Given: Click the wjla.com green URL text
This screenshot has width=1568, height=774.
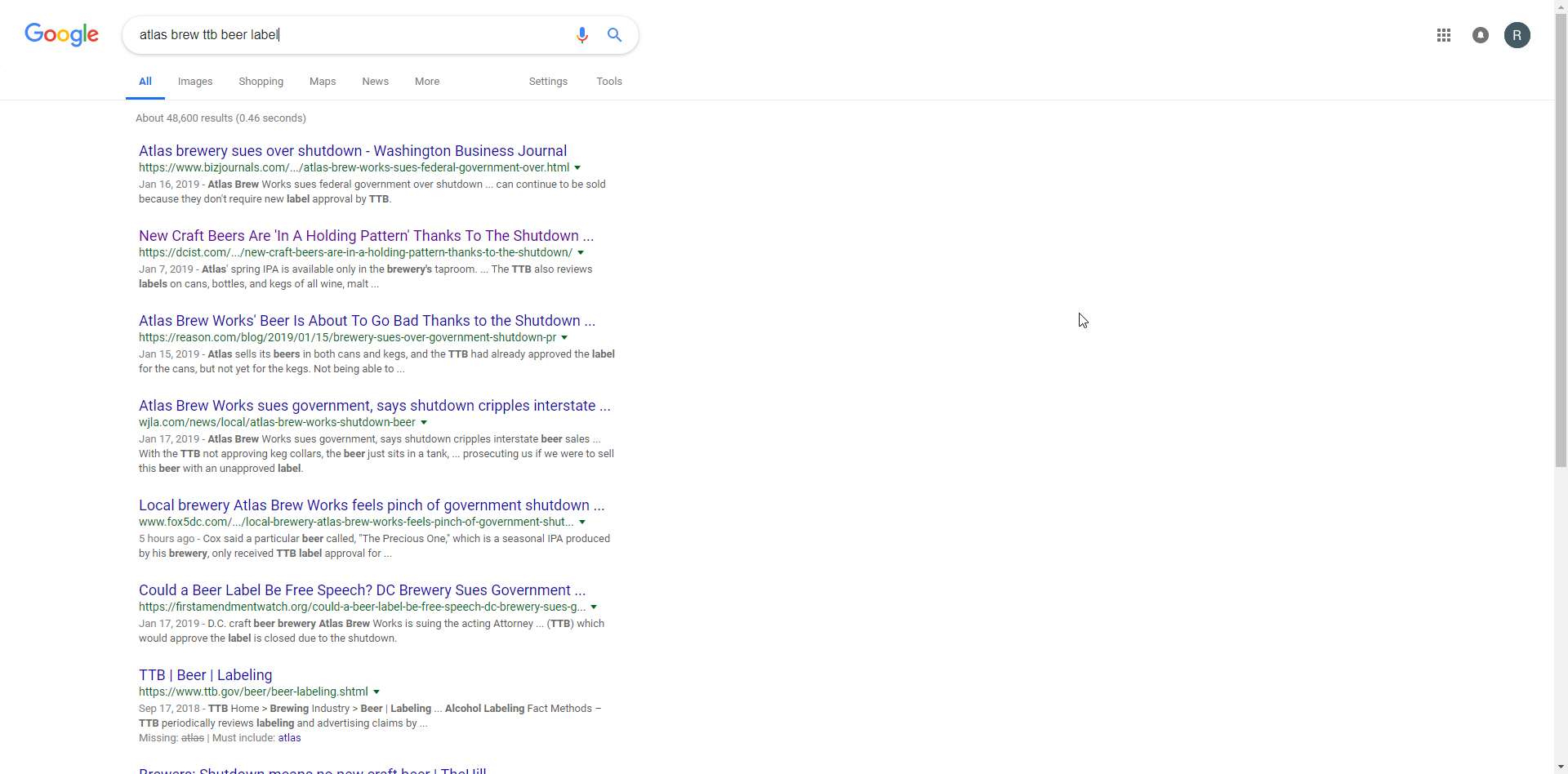Looking at the screenshot, I should [x=277, y=423].
